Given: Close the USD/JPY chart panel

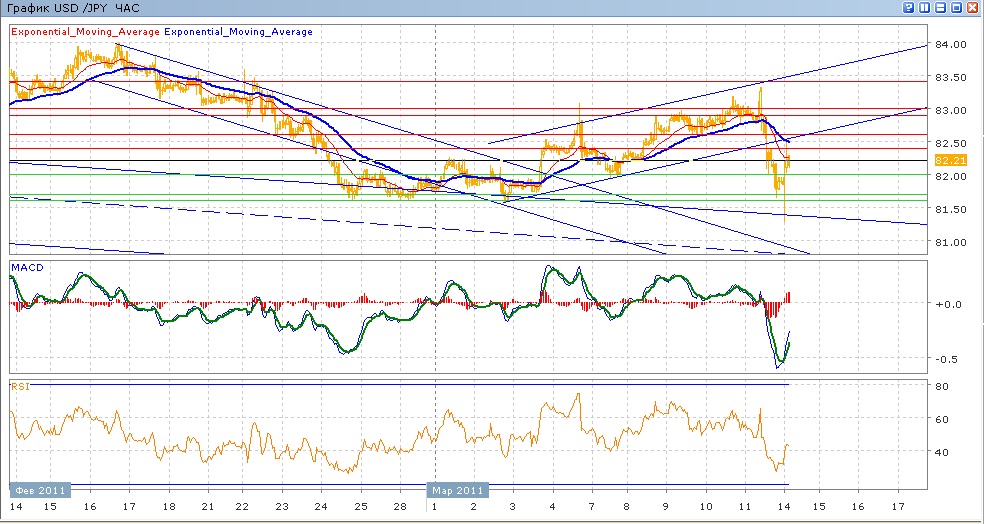Looking at the screenshot, I should coord(971,7).
